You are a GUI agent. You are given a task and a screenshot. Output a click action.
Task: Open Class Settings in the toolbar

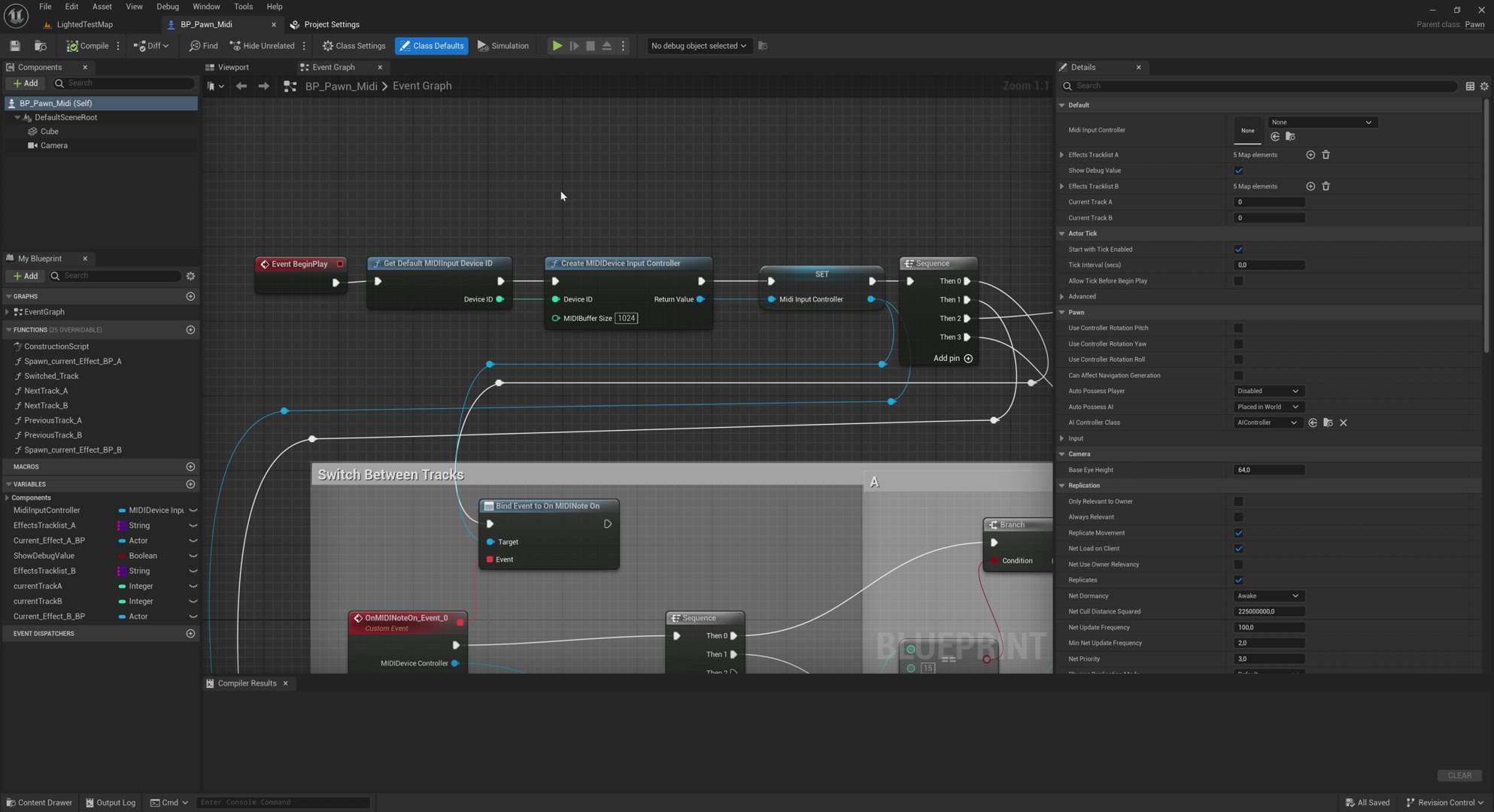(x=354, y=46)
